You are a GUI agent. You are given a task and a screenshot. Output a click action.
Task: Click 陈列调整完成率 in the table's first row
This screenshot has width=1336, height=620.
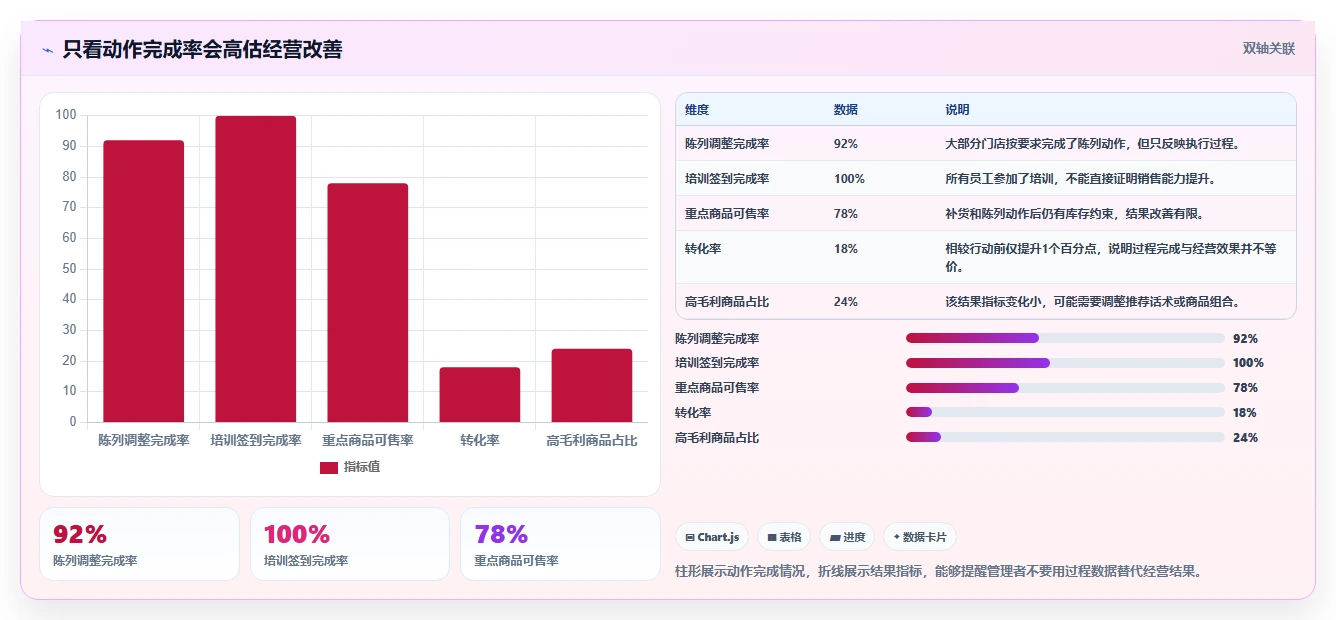click(x=727, y=144)
